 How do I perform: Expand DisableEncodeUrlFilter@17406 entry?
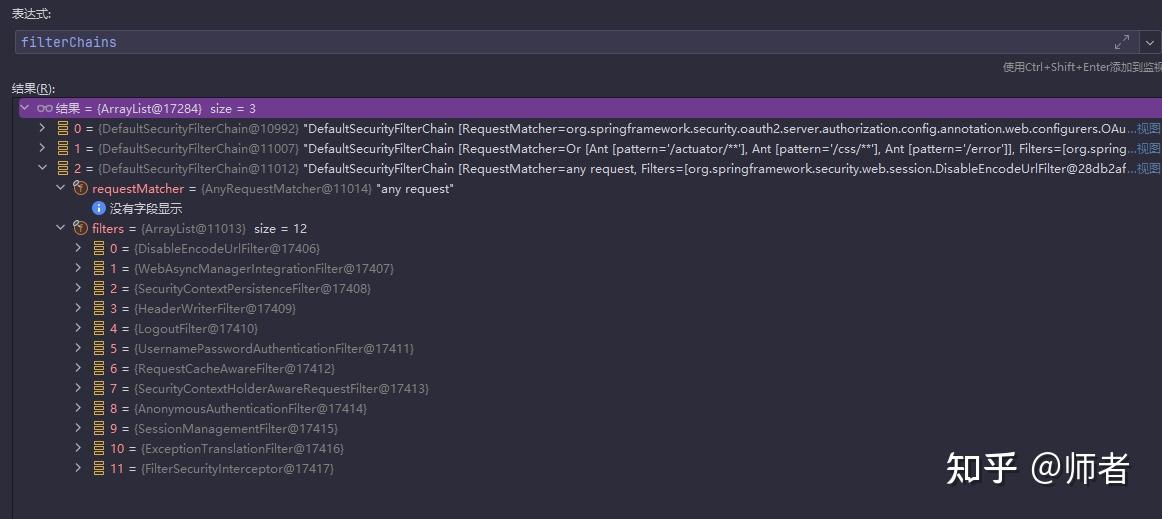click(79, 248)
